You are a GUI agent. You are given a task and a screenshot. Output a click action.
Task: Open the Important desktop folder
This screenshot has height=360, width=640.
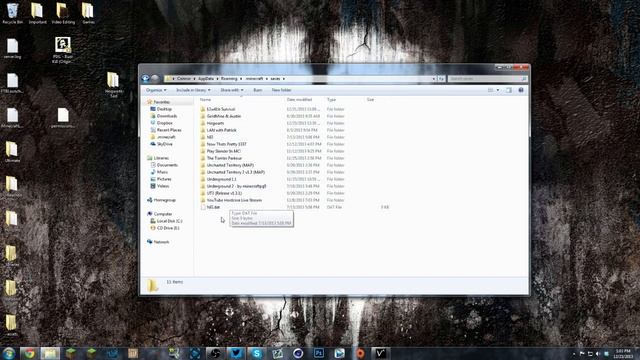coord(38,13)
